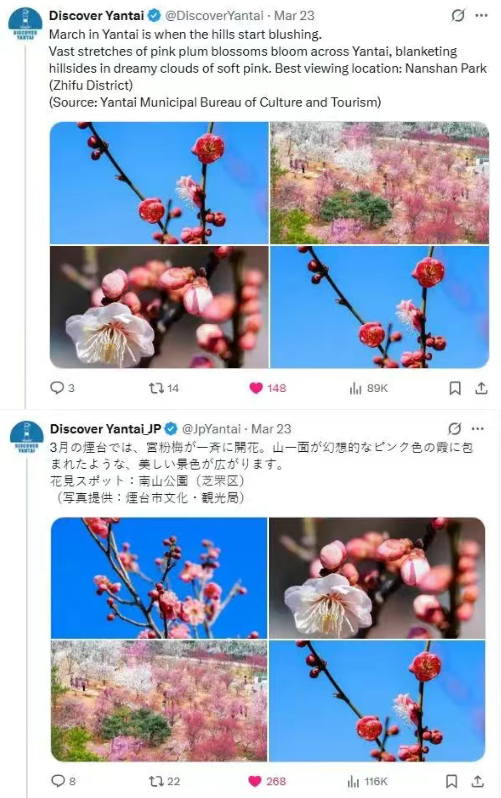Viewport: 501px width, 798px height.
Task: Share the Discover Yantai_JP post
Action: [477, 781]
